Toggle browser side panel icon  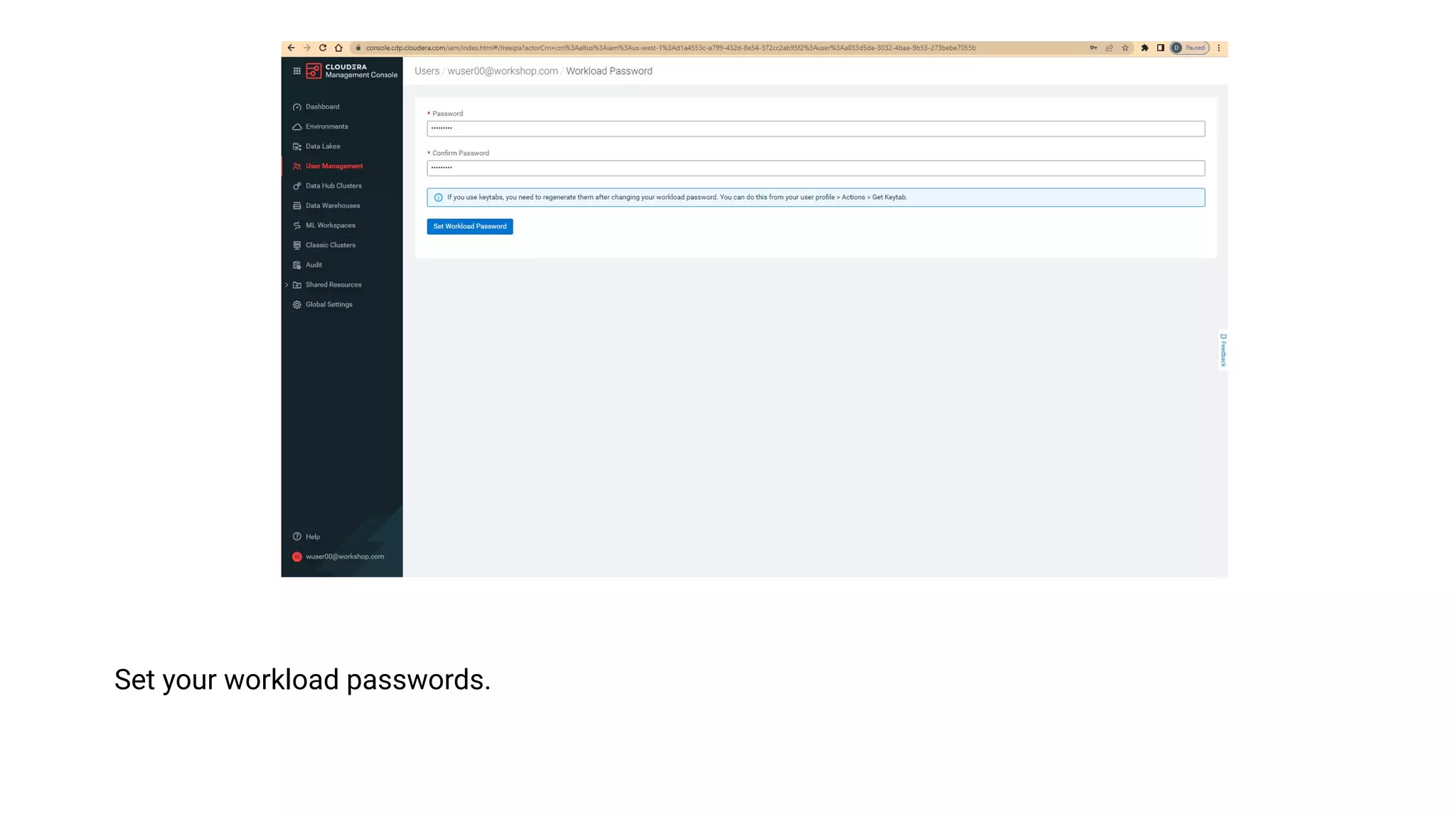point(1160,48)
